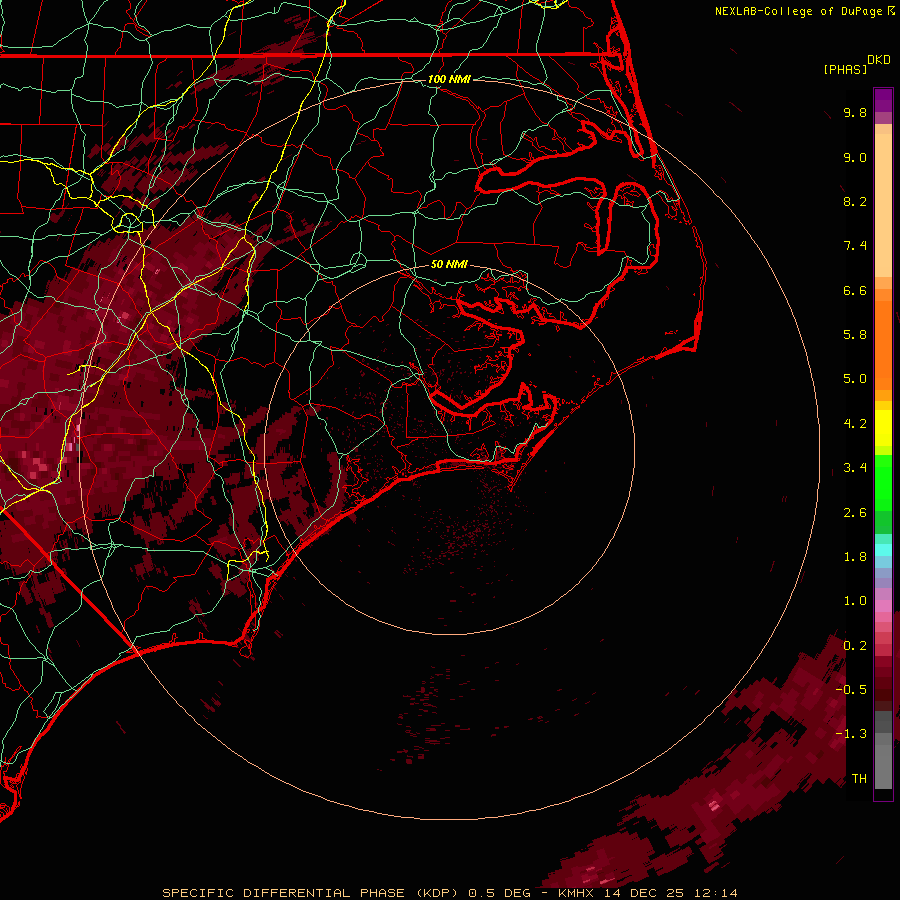Click the [PHAS] unit label

[x=845, y=69]
